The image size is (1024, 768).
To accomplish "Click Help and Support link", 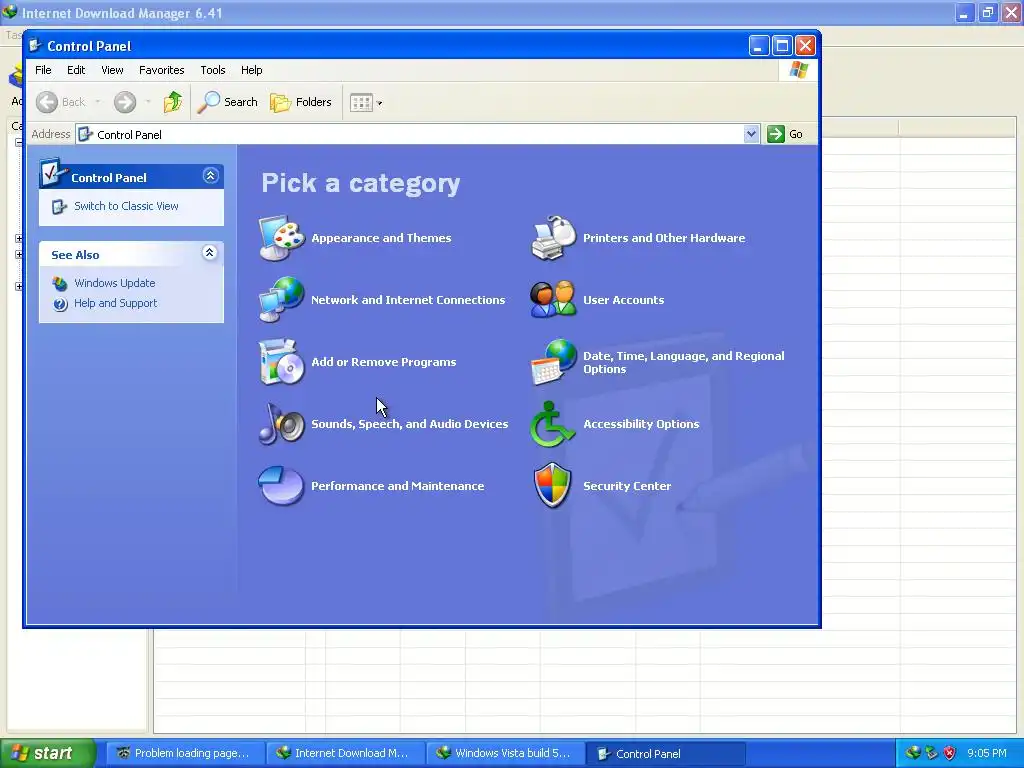I will [x=116, y=304].
